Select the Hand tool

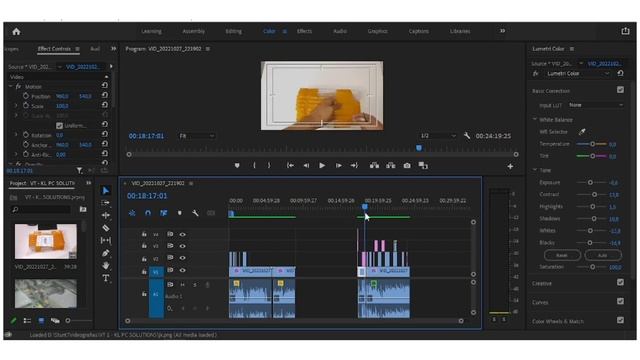tap(106, 265)
